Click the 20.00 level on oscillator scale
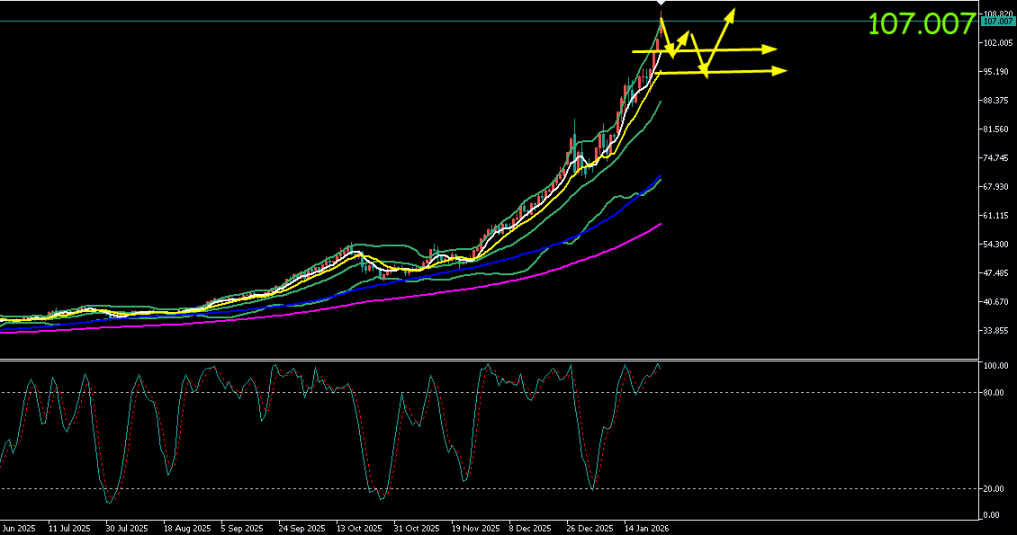The image size is (1017, 535). coord(994,489)
